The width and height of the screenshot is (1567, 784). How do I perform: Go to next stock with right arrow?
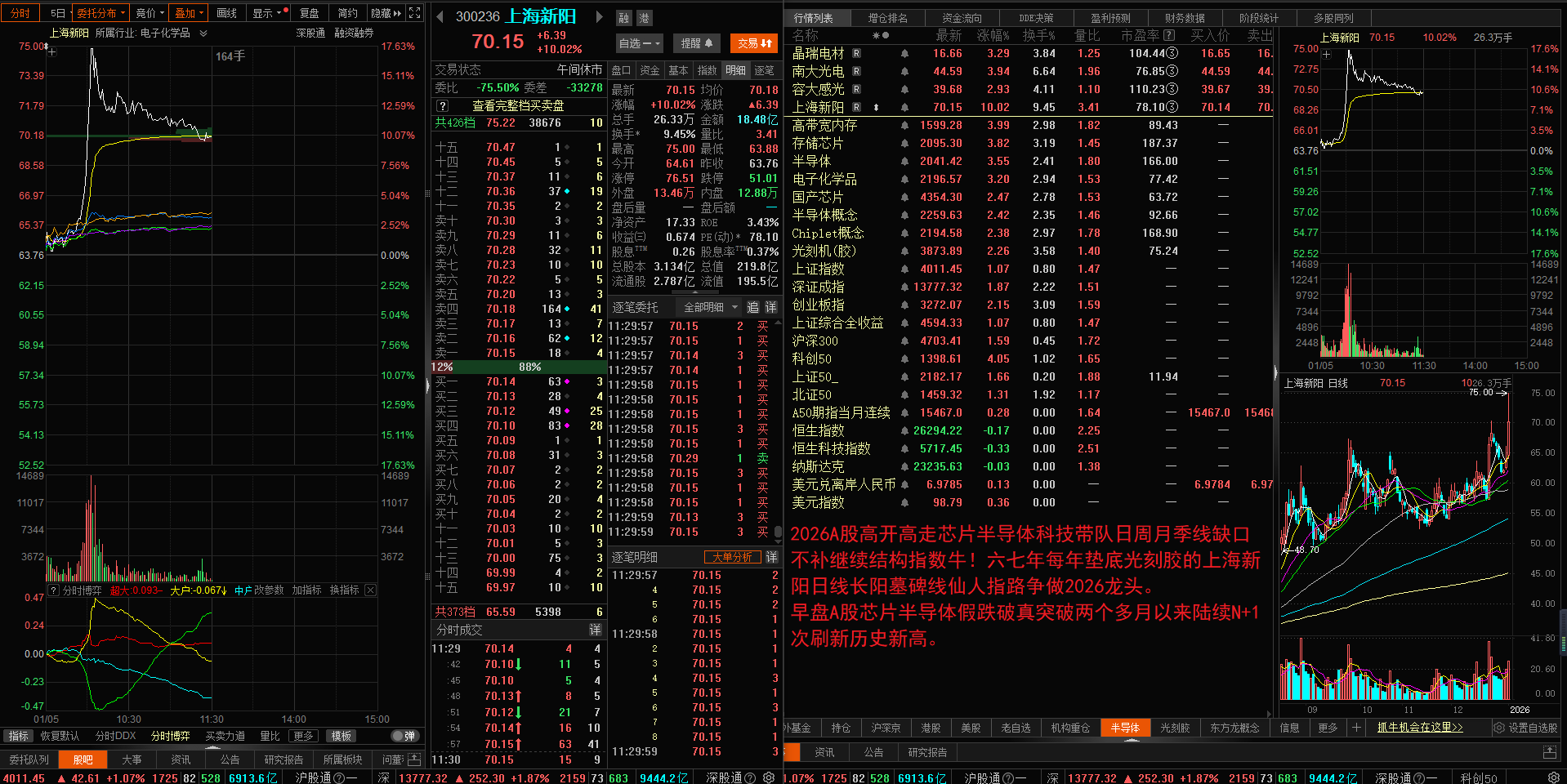[x=599, y=16]
